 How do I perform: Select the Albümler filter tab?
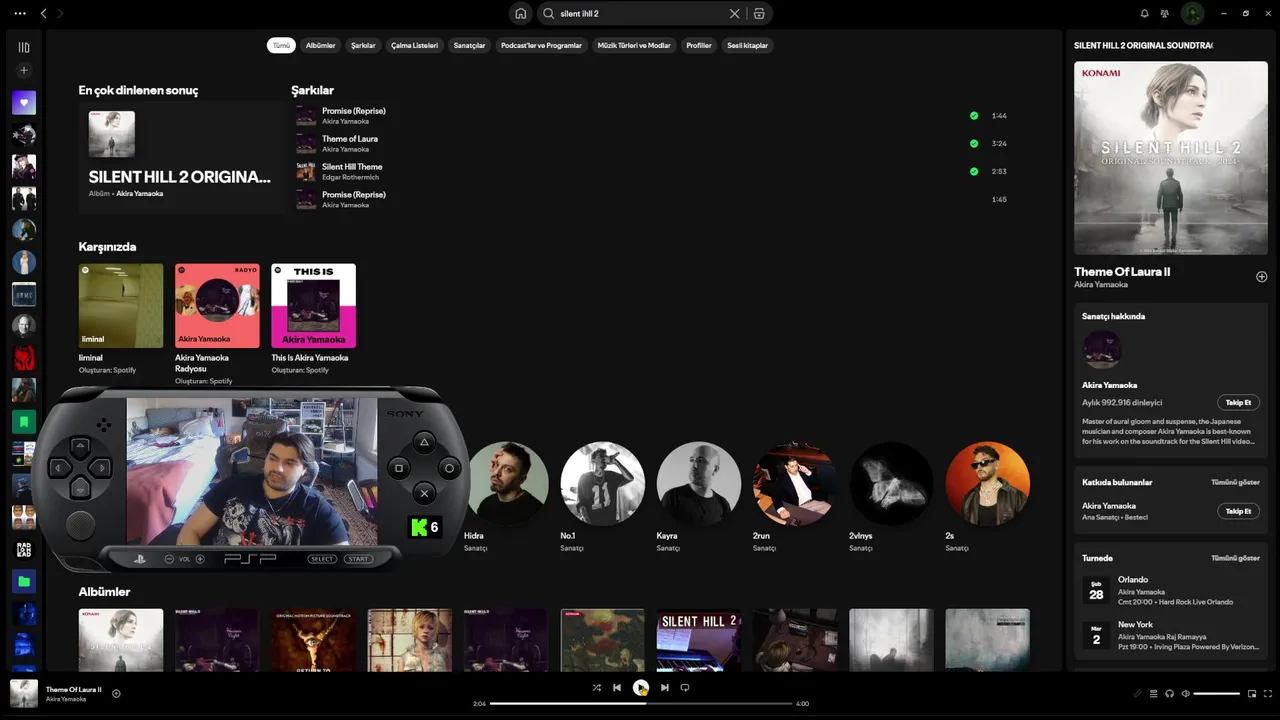(320, 45)
